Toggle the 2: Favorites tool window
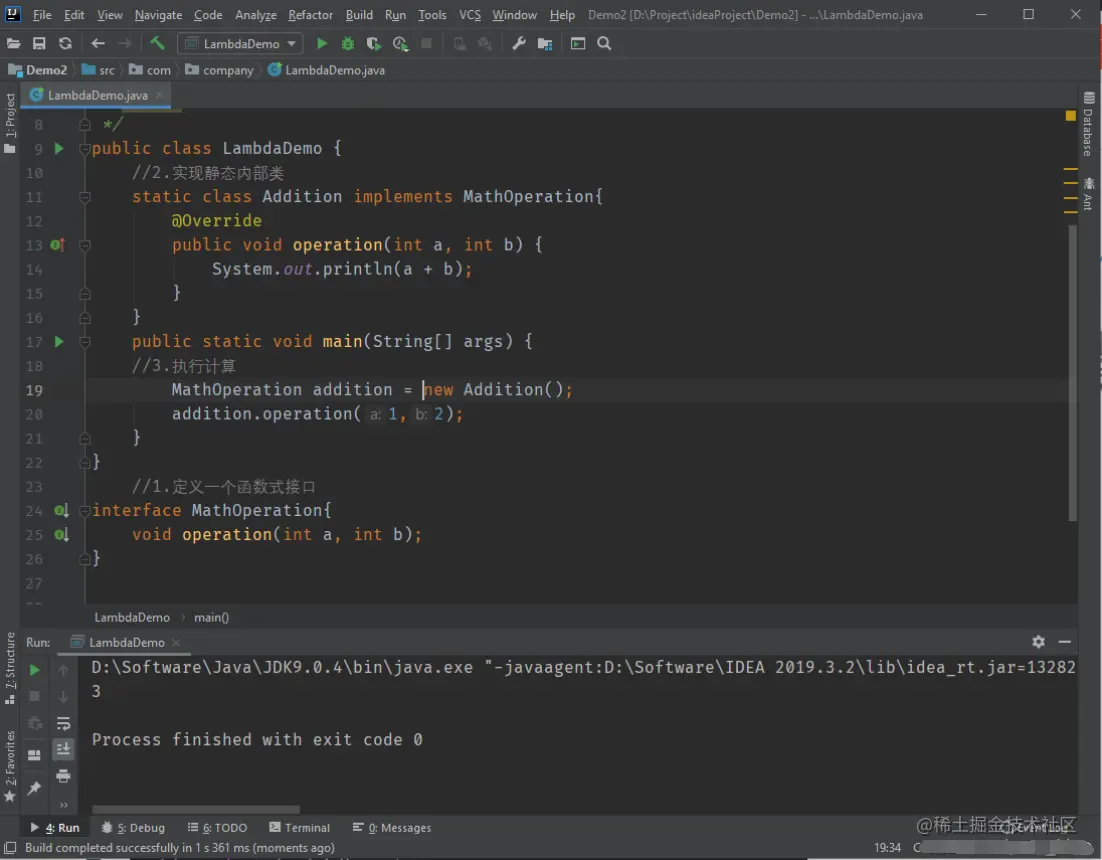The height and width of the screenshot is (860, 1102). 10,766
